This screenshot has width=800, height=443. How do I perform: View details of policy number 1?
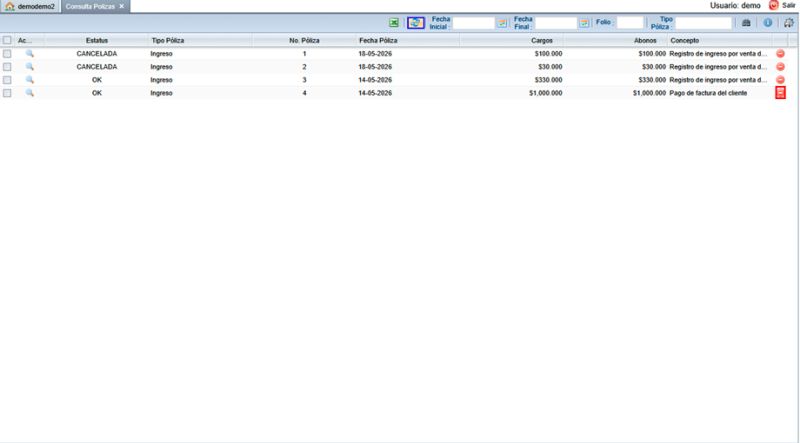coord(30,54)
